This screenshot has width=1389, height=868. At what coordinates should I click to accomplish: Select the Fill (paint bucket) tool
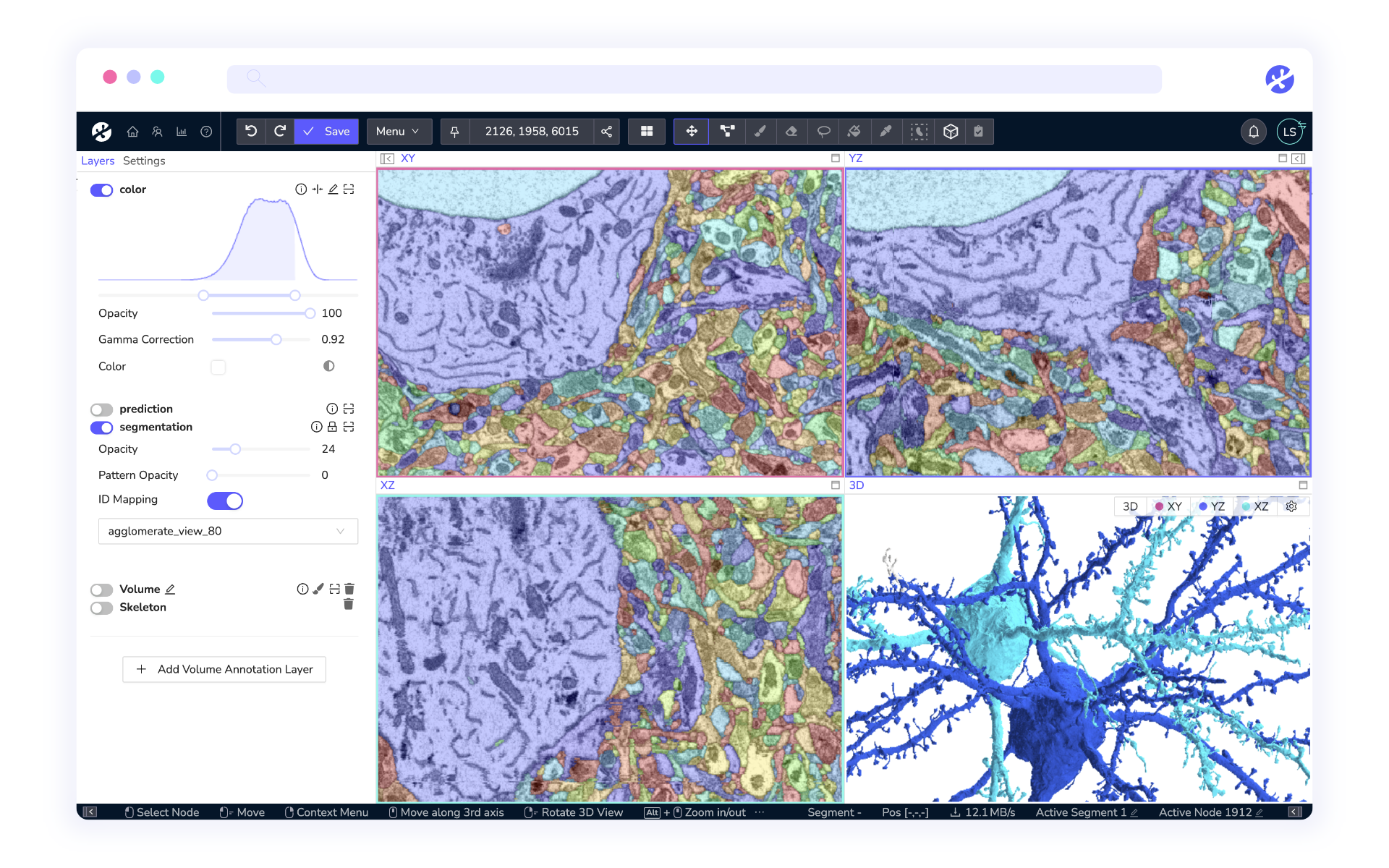(x=854, y=131)
